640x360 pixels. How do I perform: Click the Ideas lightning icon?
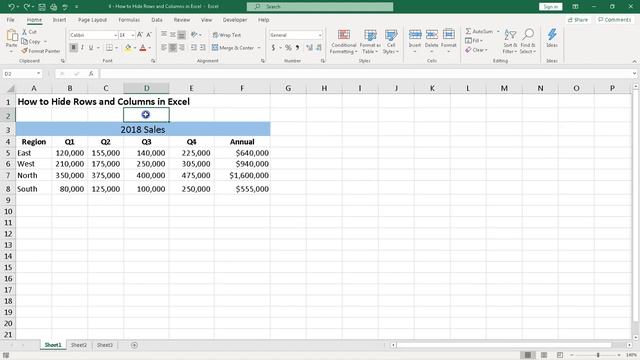[552, 38]
